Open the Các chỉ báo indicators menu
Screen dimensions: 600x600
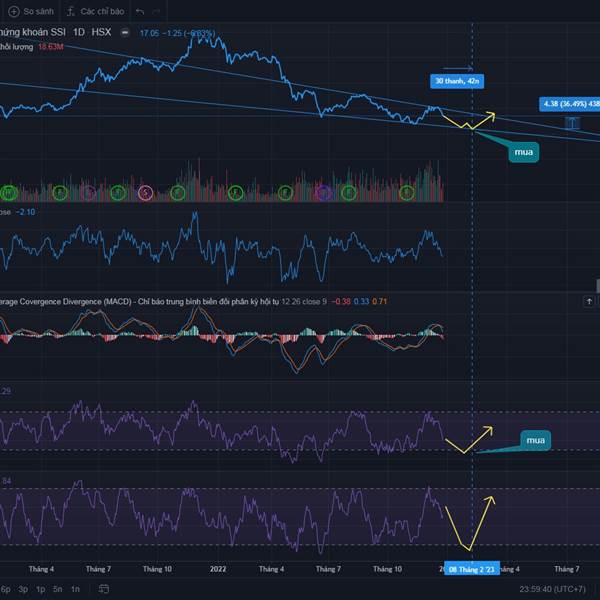pyautogui.click(x=96, y=11)
